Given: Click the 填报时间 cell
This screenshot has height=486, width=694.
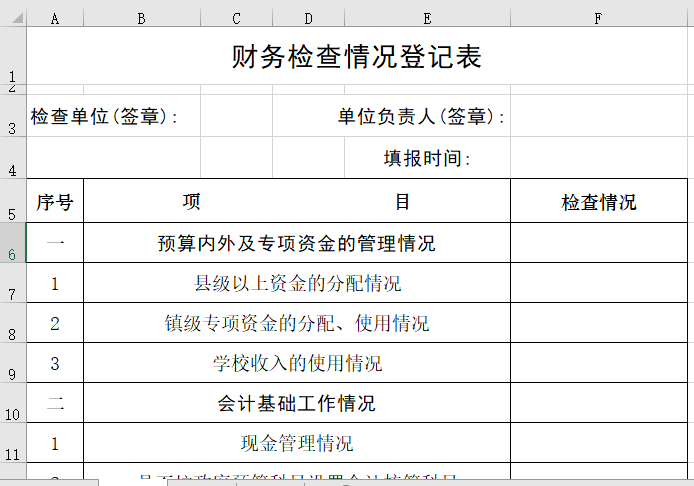Looking at the screenshot, I should 427,158.
